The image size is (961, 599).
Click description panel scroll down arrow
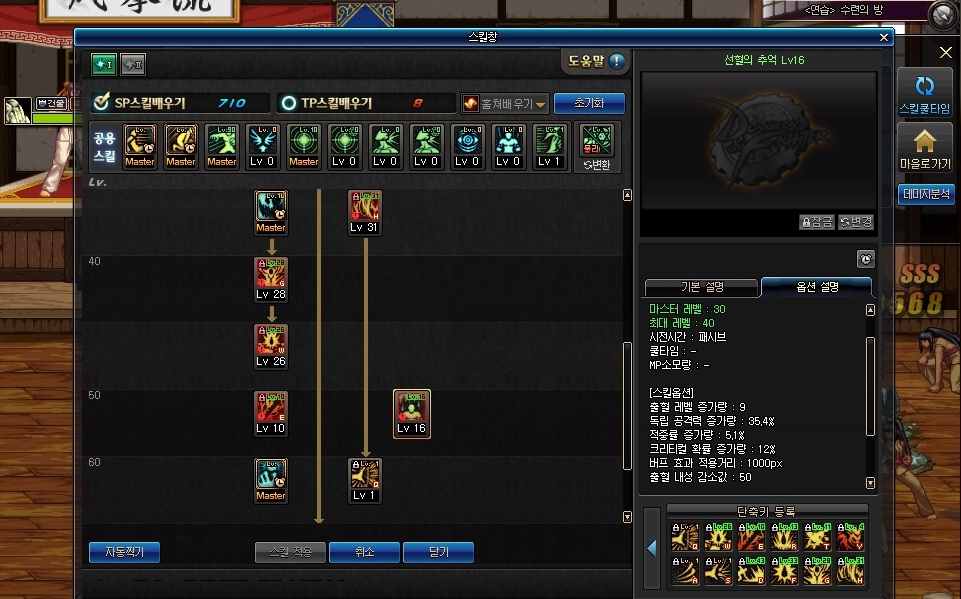point(870,483)
